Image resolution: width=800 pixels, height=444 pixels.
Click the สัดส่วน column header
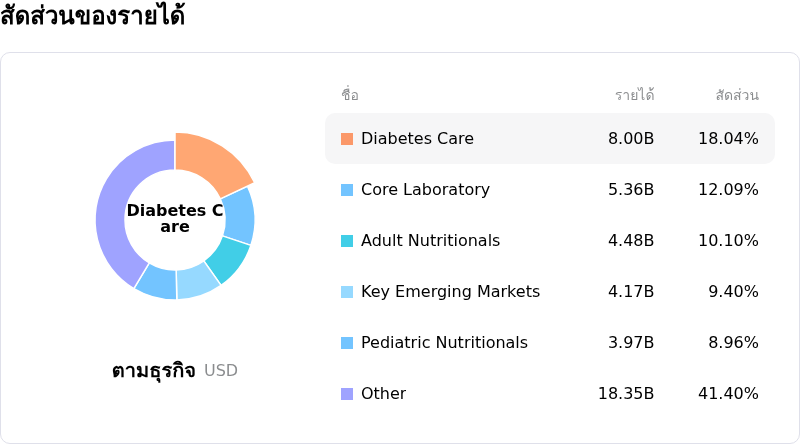click(737, 95)
